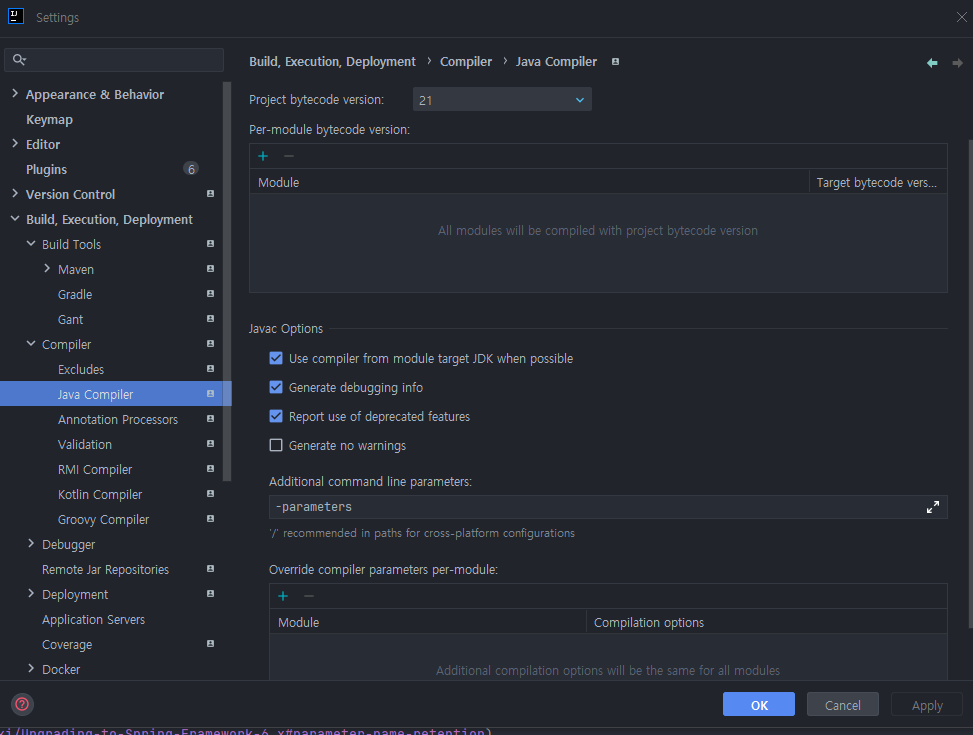Click OK to confirm settings
This screenshot has width=973, height=735.
(x=758, y=705)
